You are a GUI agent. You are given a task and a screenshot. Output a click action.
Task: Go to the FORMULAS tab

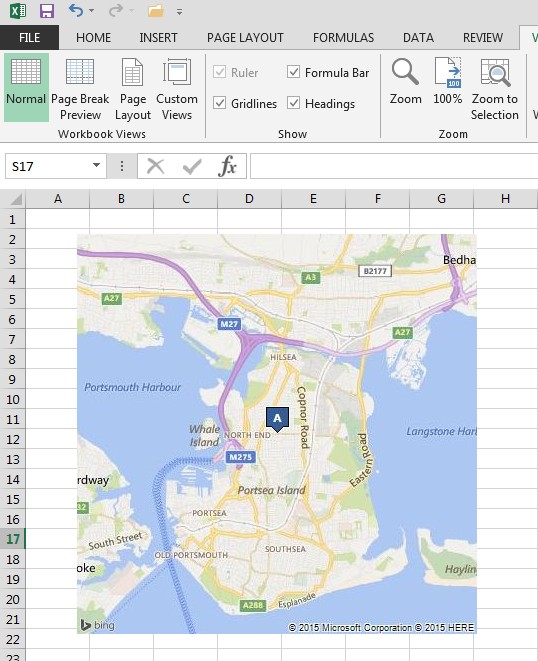tap(343, 38)
